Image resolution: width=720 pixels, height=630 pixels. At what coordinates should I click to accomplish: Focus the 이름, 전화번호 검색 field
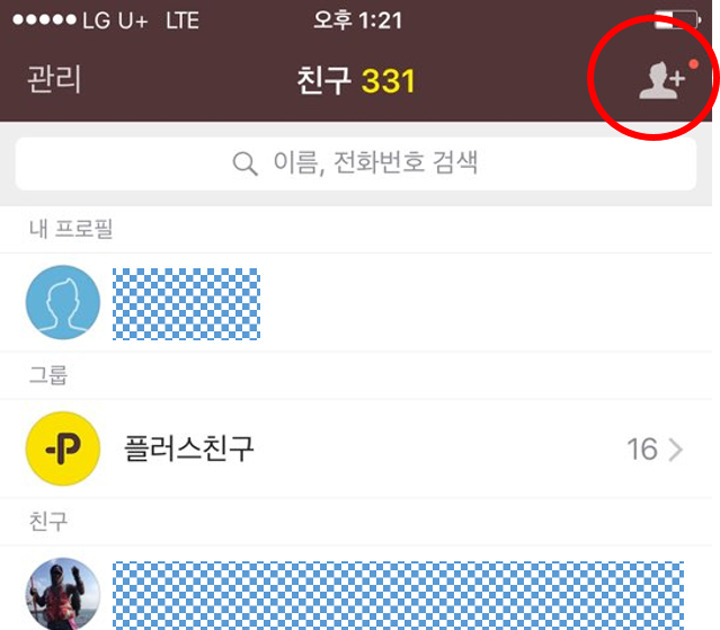356,163
